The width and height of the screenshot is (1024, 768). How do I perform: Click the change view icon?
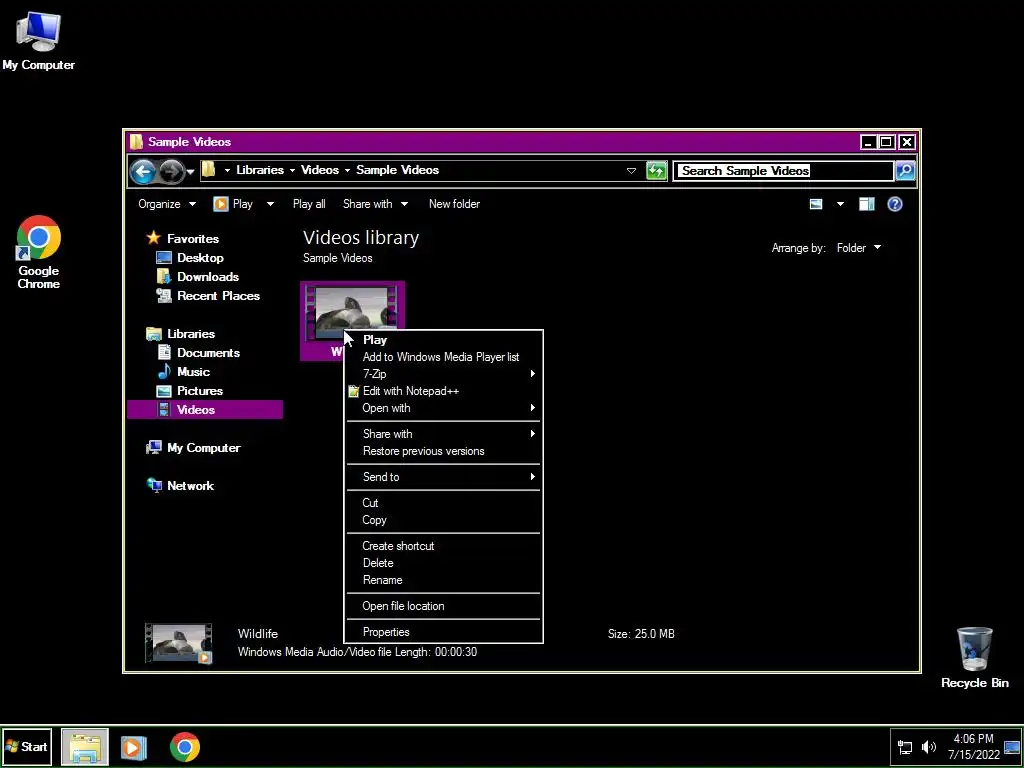tap(816, 204)
